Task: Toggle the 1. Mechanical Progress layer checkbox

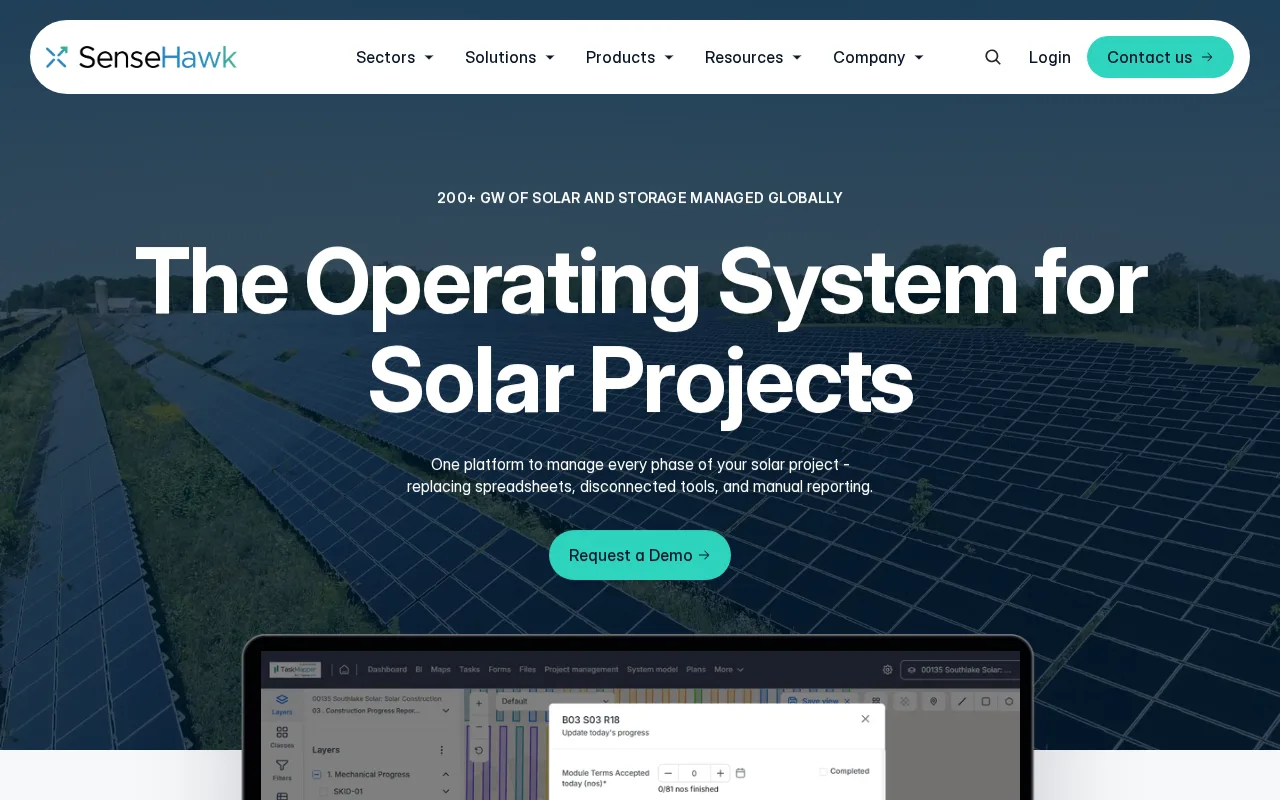Action: pyautogui.click(x=317, y=774)
